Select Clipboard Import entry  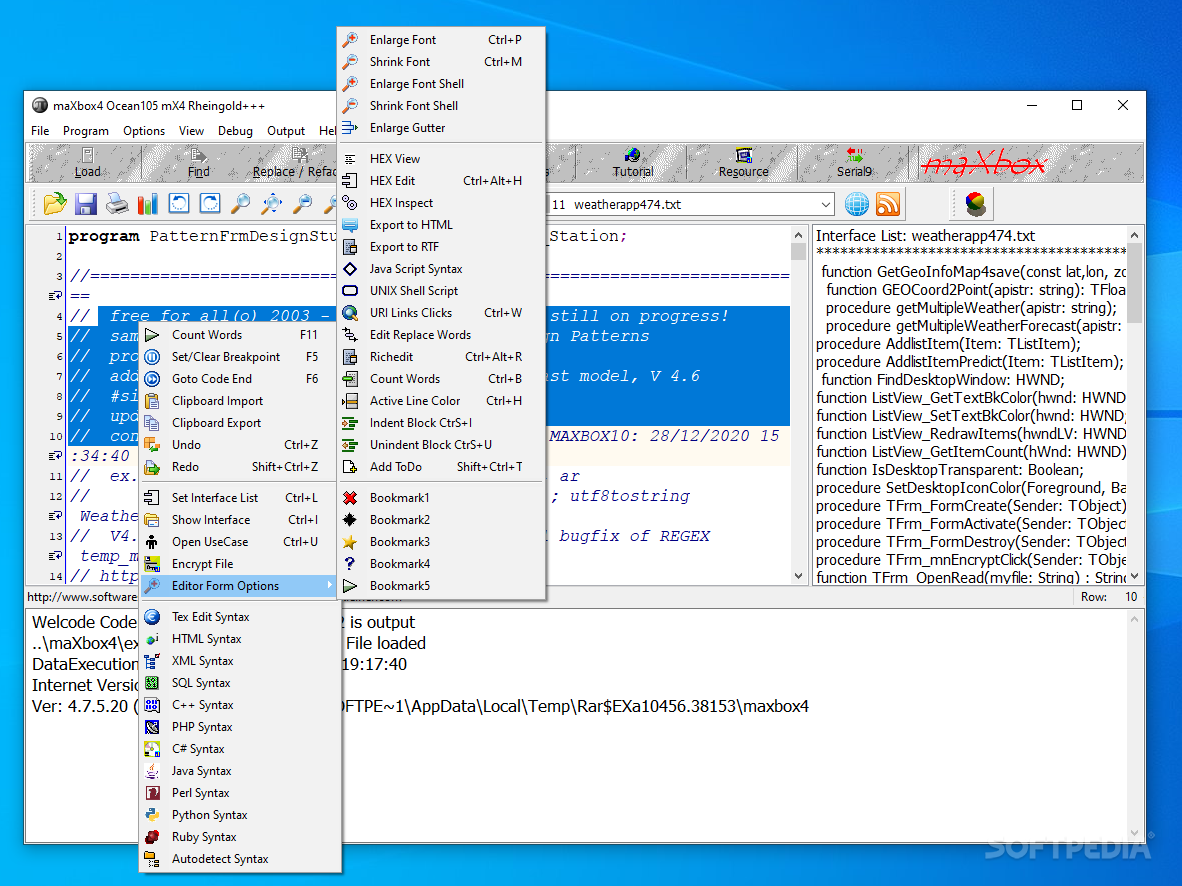click(238, 400)
